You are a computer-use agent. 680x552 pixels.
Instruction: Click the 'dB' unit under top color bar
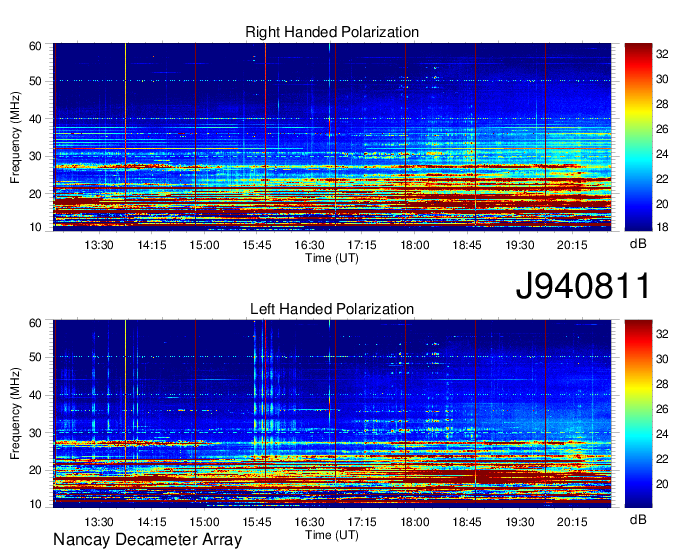[x=638, y=244]
